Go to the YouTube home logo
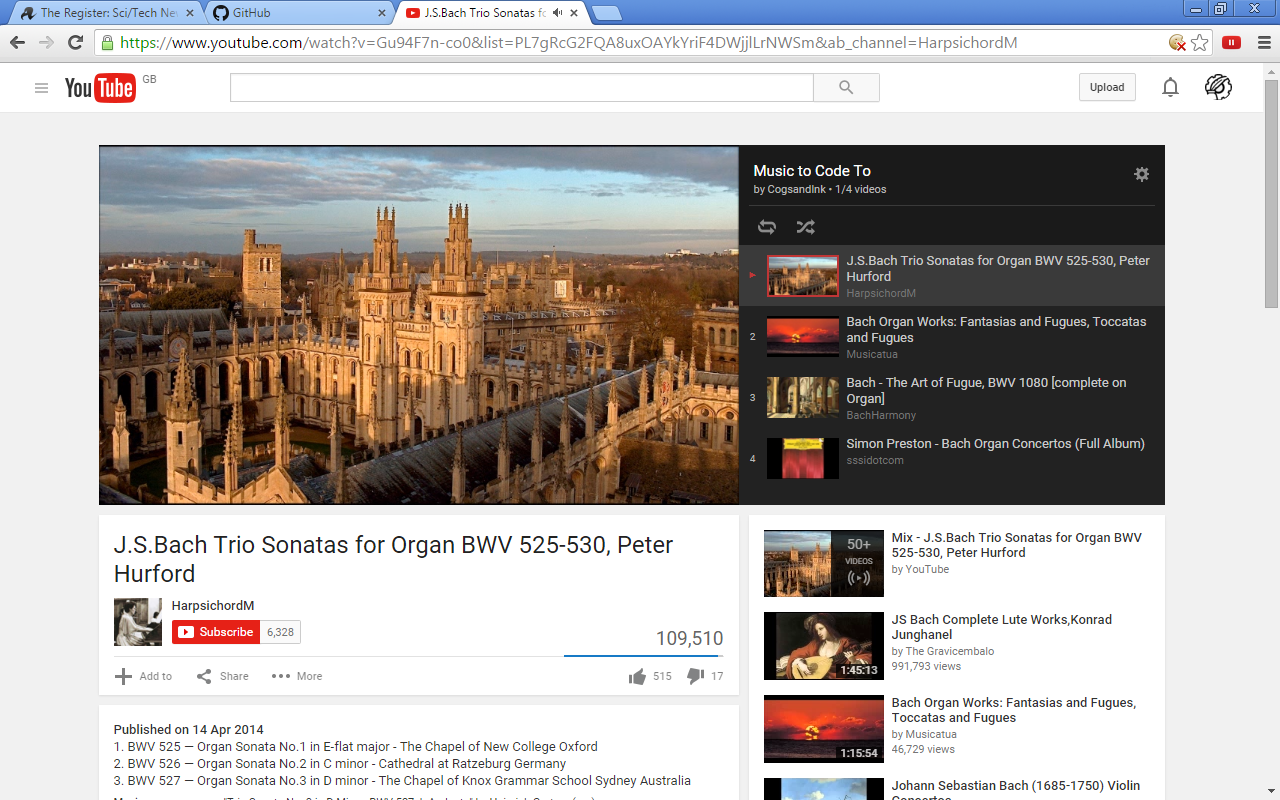Image resolution: width=1280 pixels, height=800 pixels. 100,88
